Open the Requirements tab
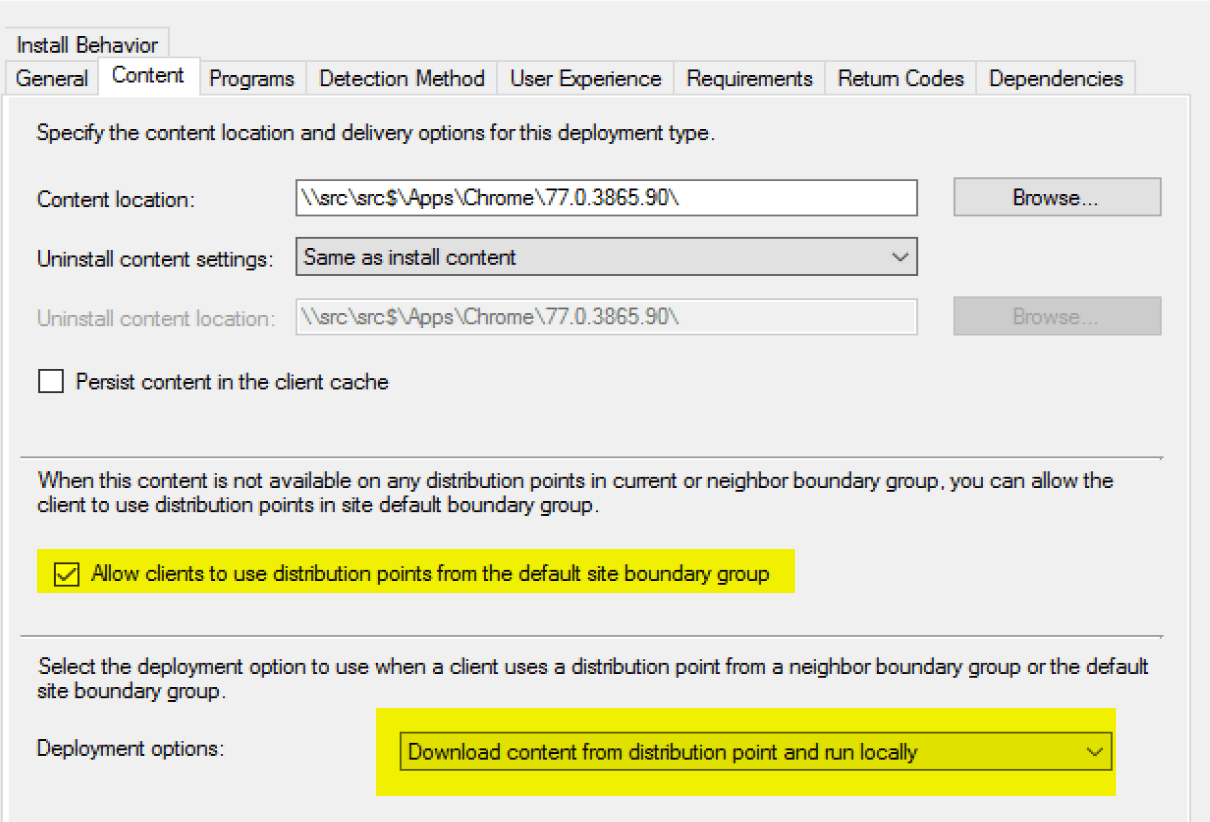 pyautogui.click(x=749, y=78)
